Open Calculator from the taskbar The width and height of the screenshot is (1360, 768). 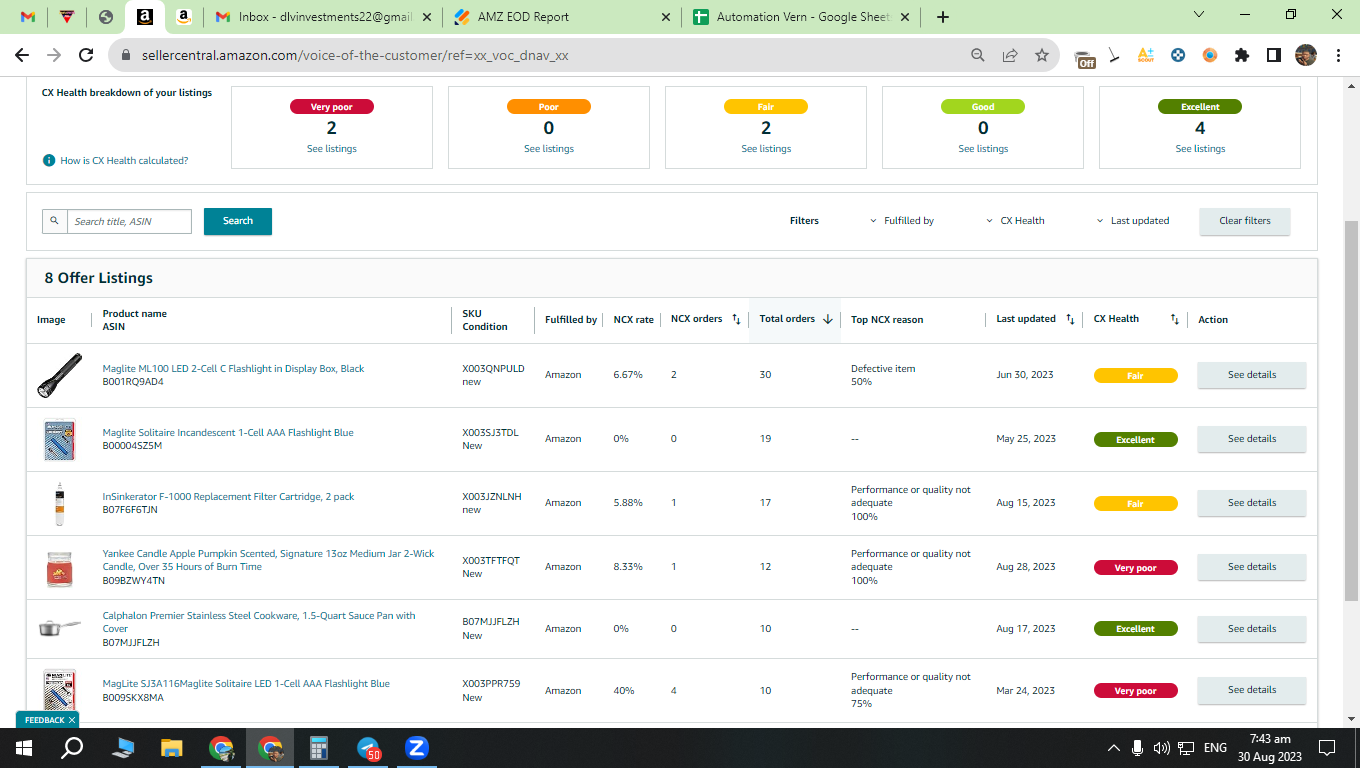(320, 747)
